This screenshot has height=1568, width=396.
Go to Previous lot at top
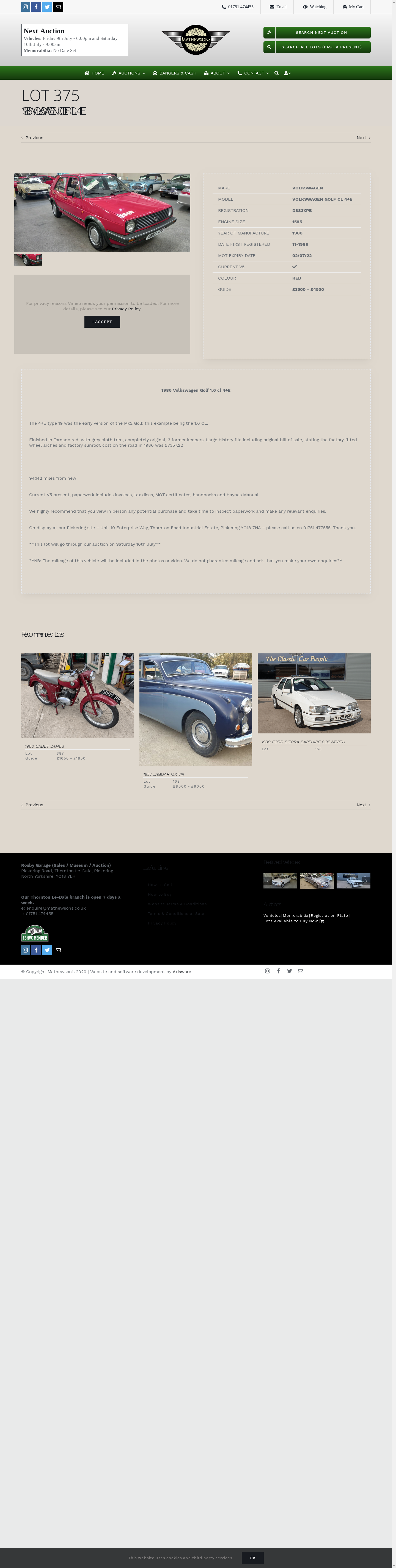(32, 137)
